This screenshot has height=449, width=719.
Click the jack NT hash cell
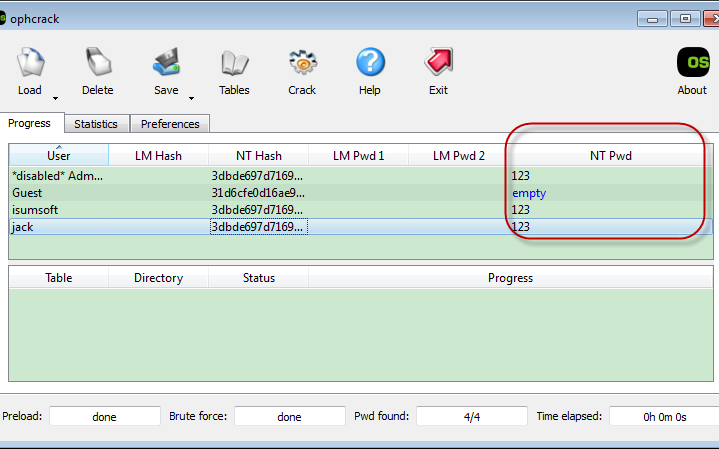[x=257, y=227]
